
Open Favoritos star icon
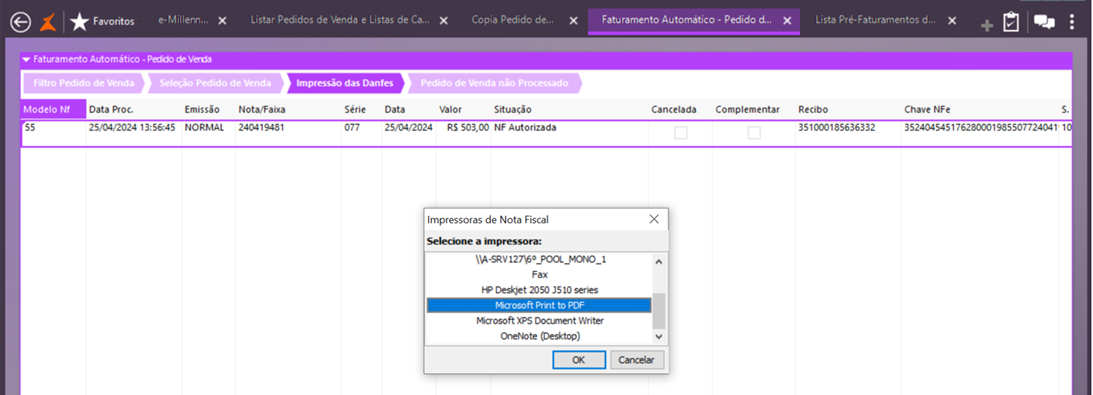(79, 22)
